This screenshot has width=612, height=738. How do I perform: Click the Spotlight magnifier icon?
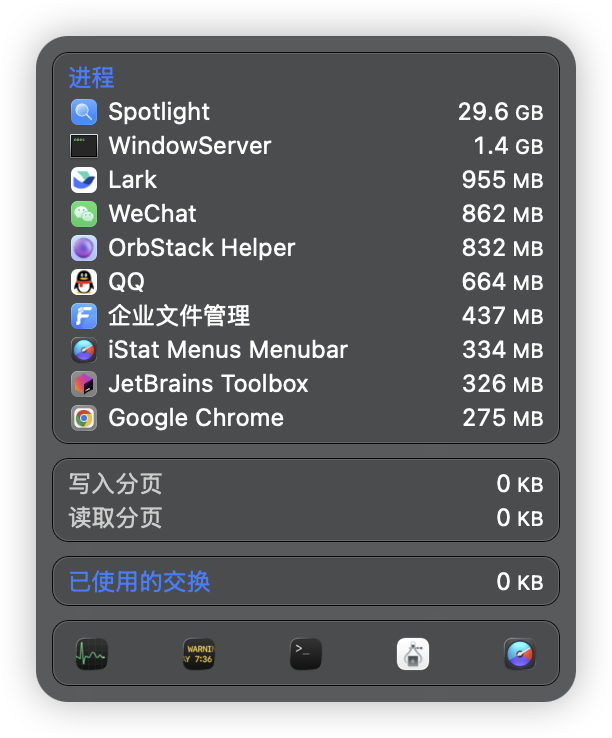(84, 112)
